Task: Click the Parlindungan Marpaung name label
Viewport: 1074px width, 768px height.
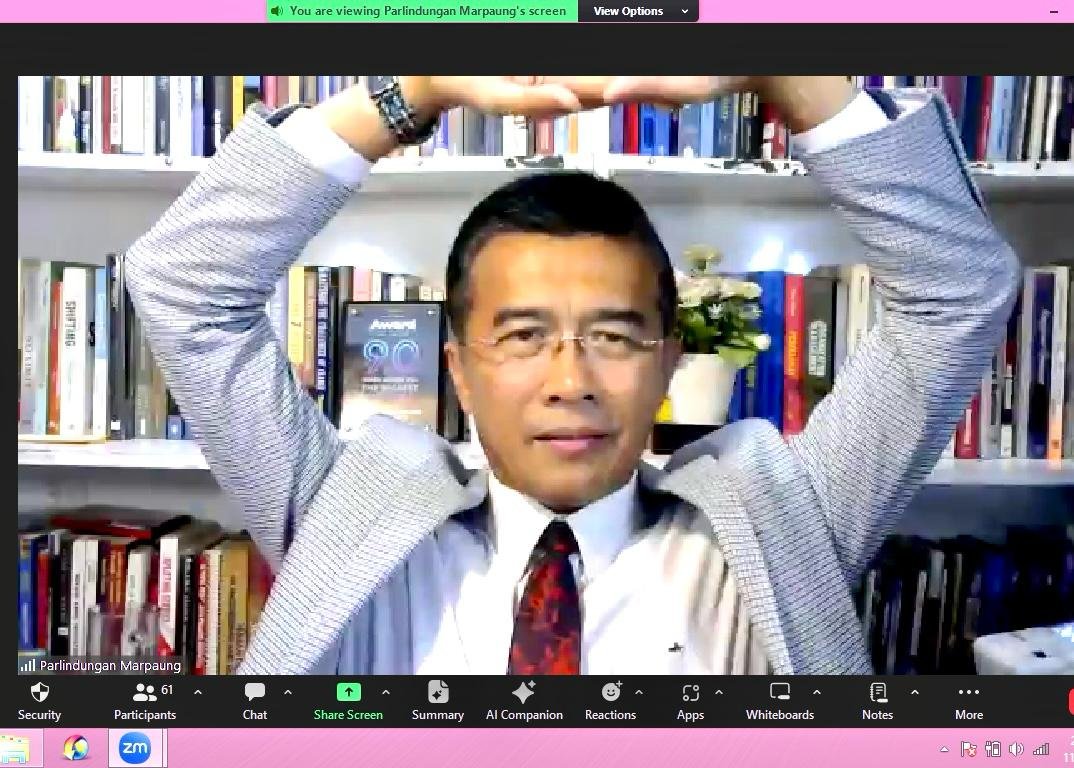Action: tap(110, 665)
